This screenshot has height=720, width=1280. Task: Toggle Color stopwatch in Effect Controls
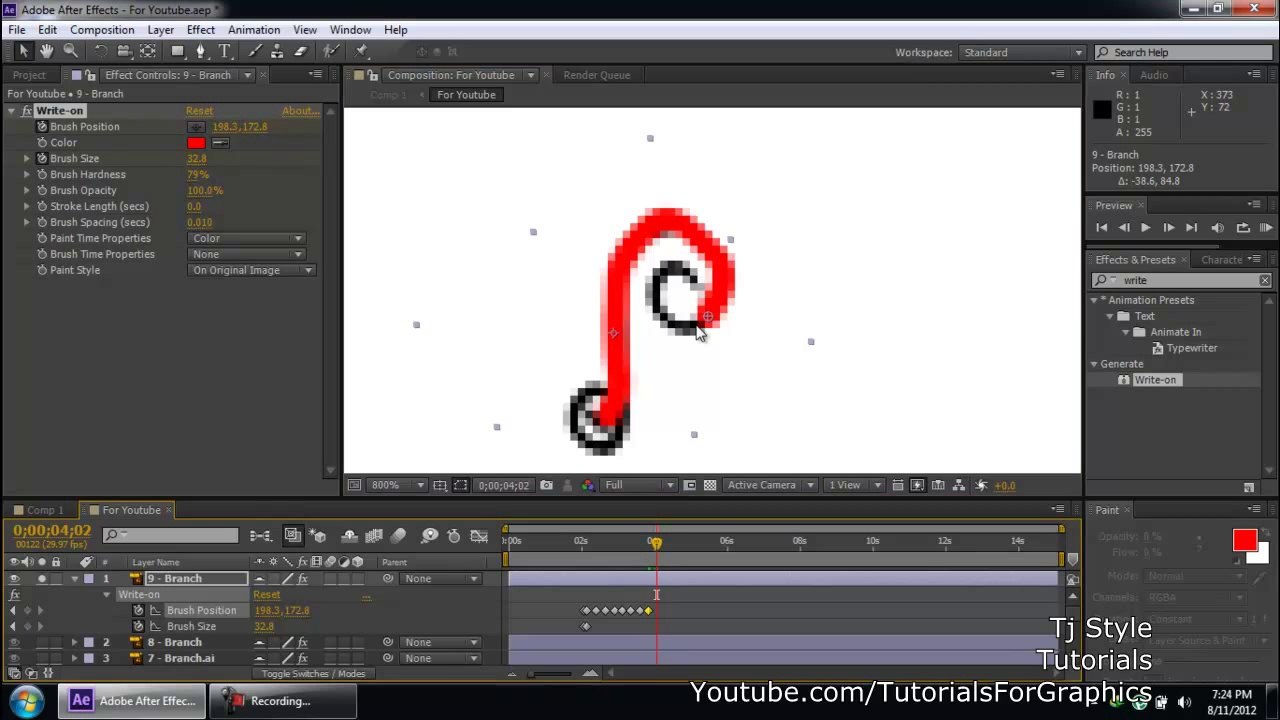42,142
